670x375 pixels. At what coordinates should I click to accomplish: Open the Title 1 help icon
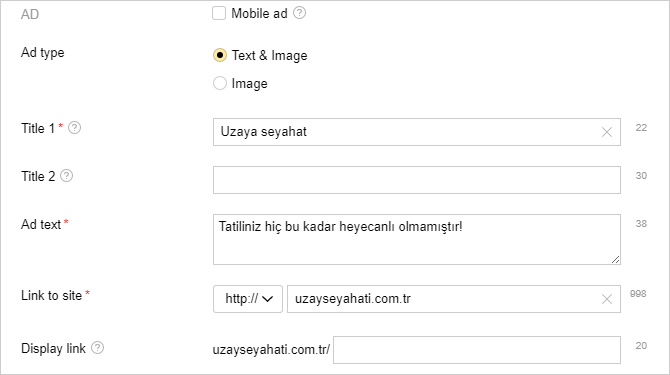point(74,128)
